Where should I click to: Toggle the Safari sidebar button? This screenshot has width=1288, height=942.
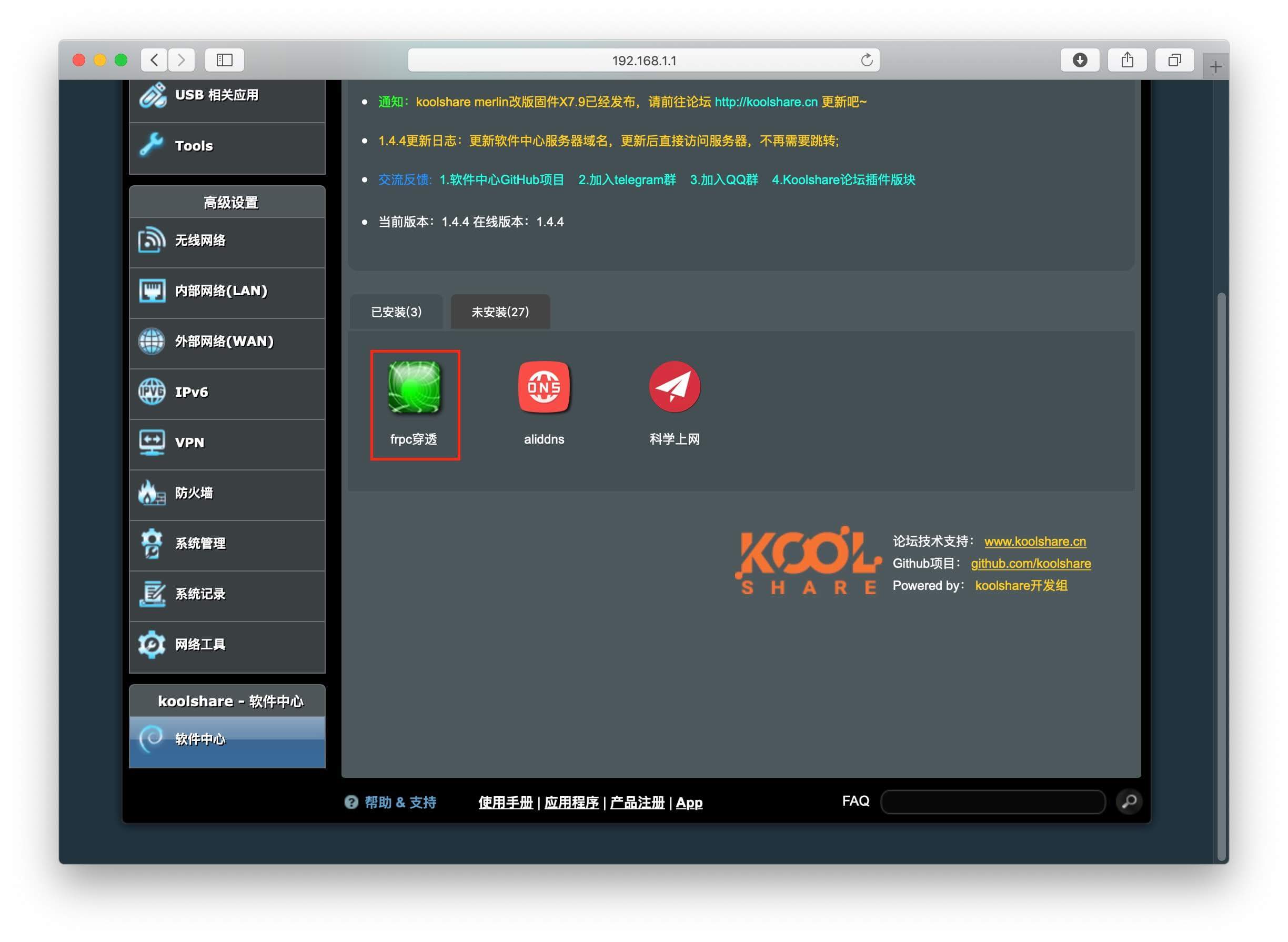click(224, 60)
